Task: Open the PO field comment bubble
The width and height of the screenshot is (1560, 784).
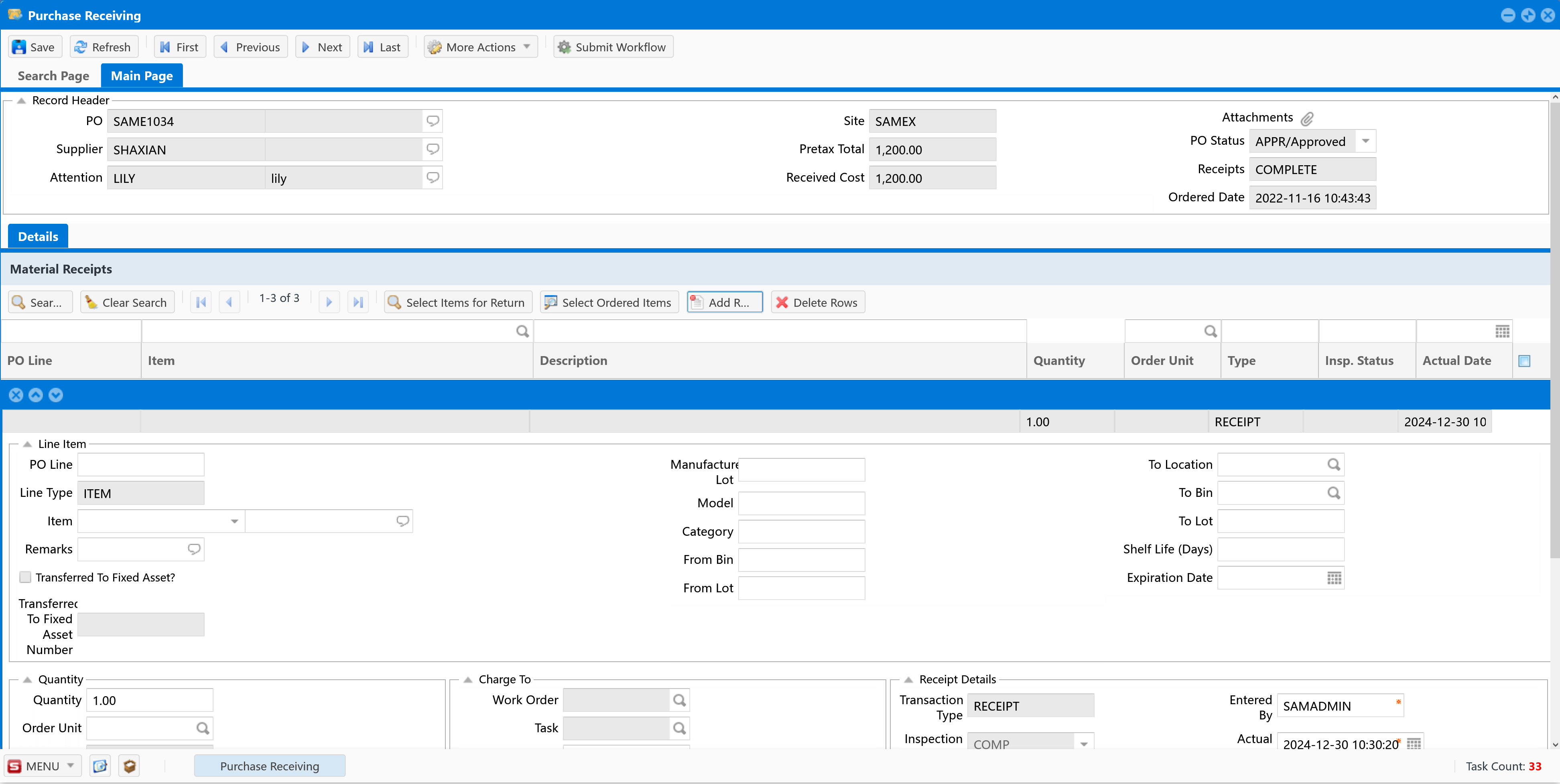Action: 433,121
